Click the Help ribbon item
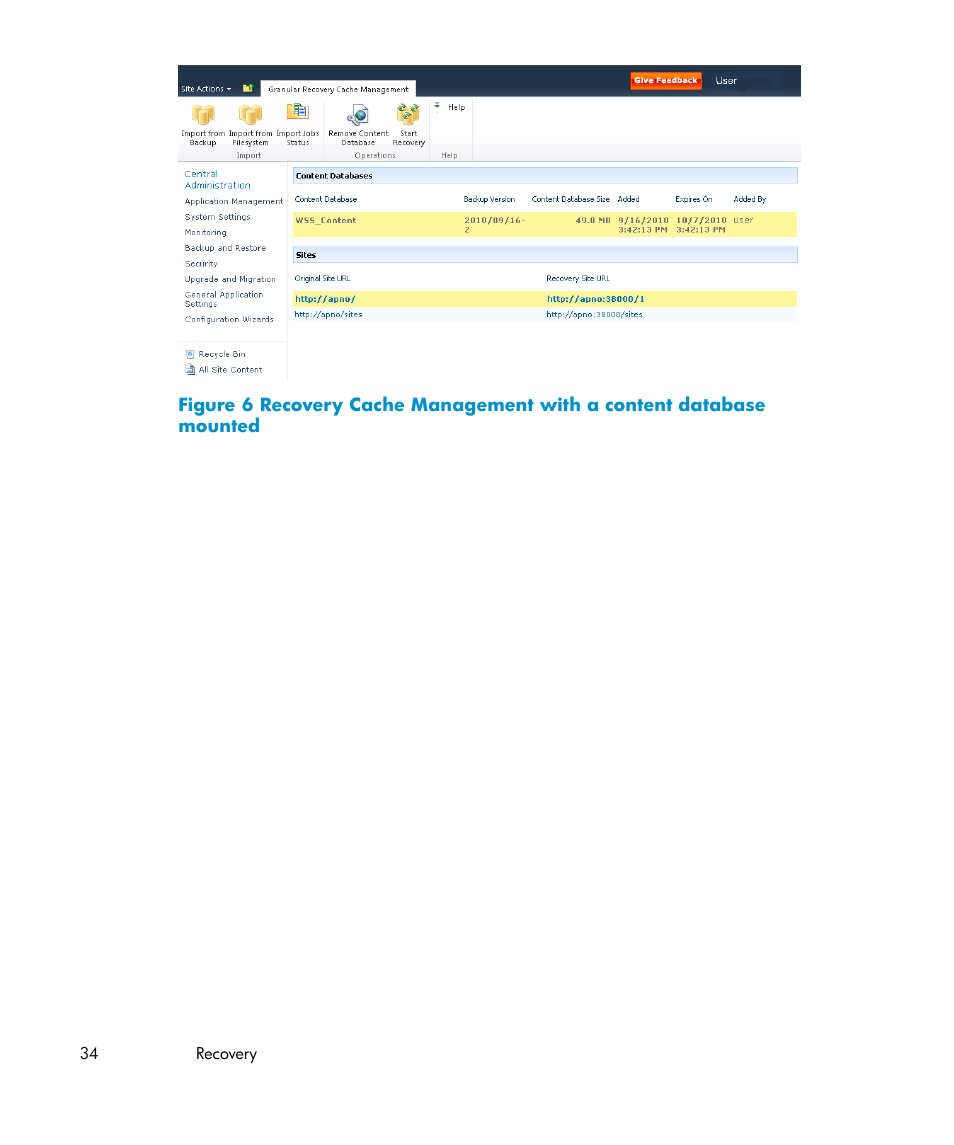 click(x=457, y=107)
